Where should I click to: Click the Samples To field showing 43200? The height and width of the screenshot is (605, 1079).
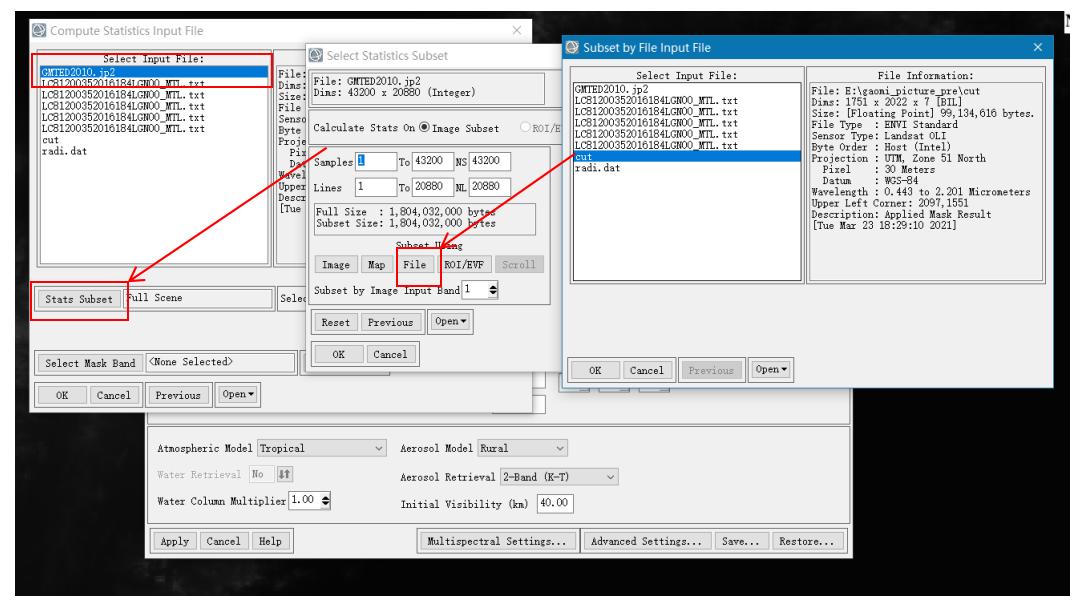432,161
